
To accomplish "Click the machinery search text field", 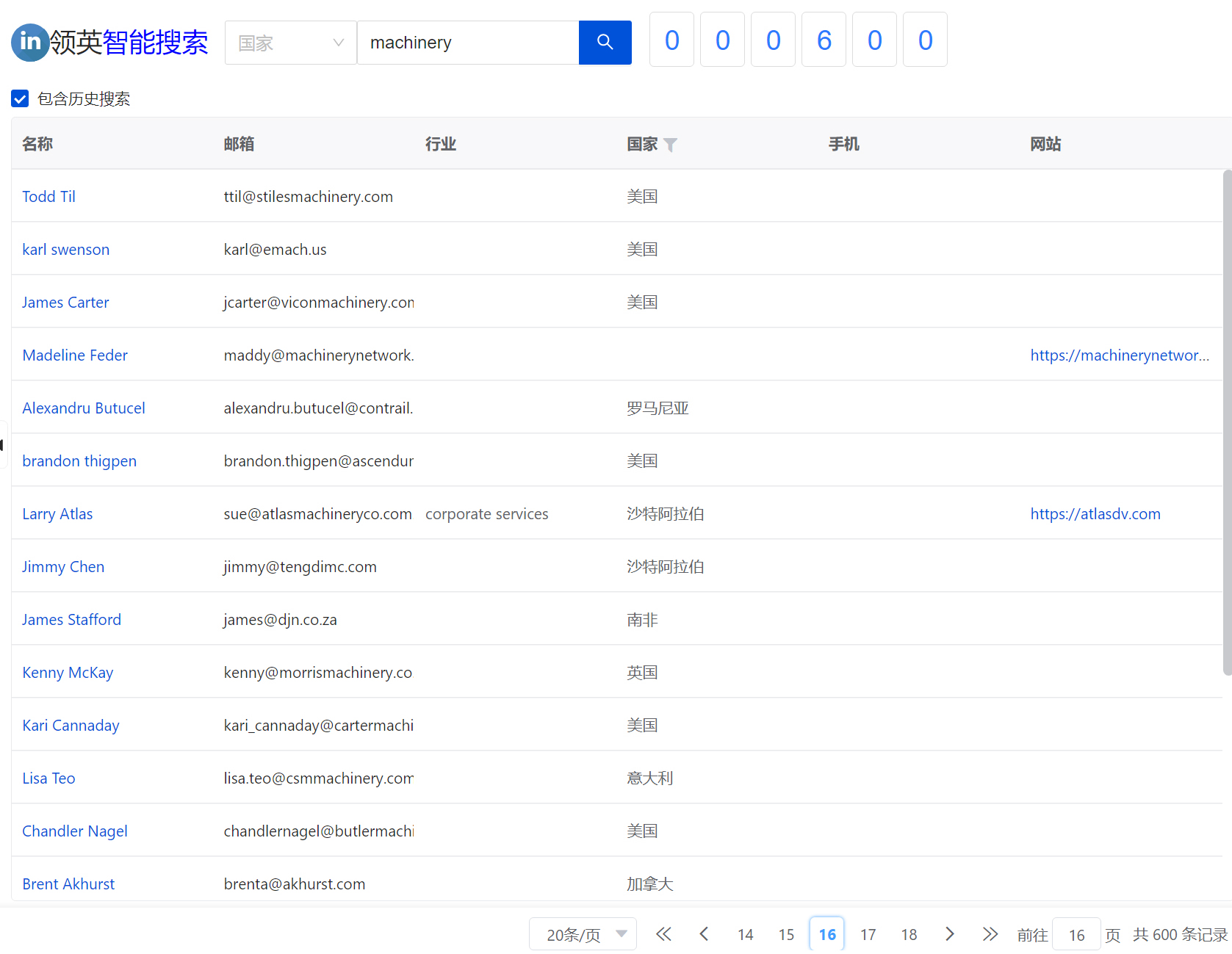I will (468, 43).
